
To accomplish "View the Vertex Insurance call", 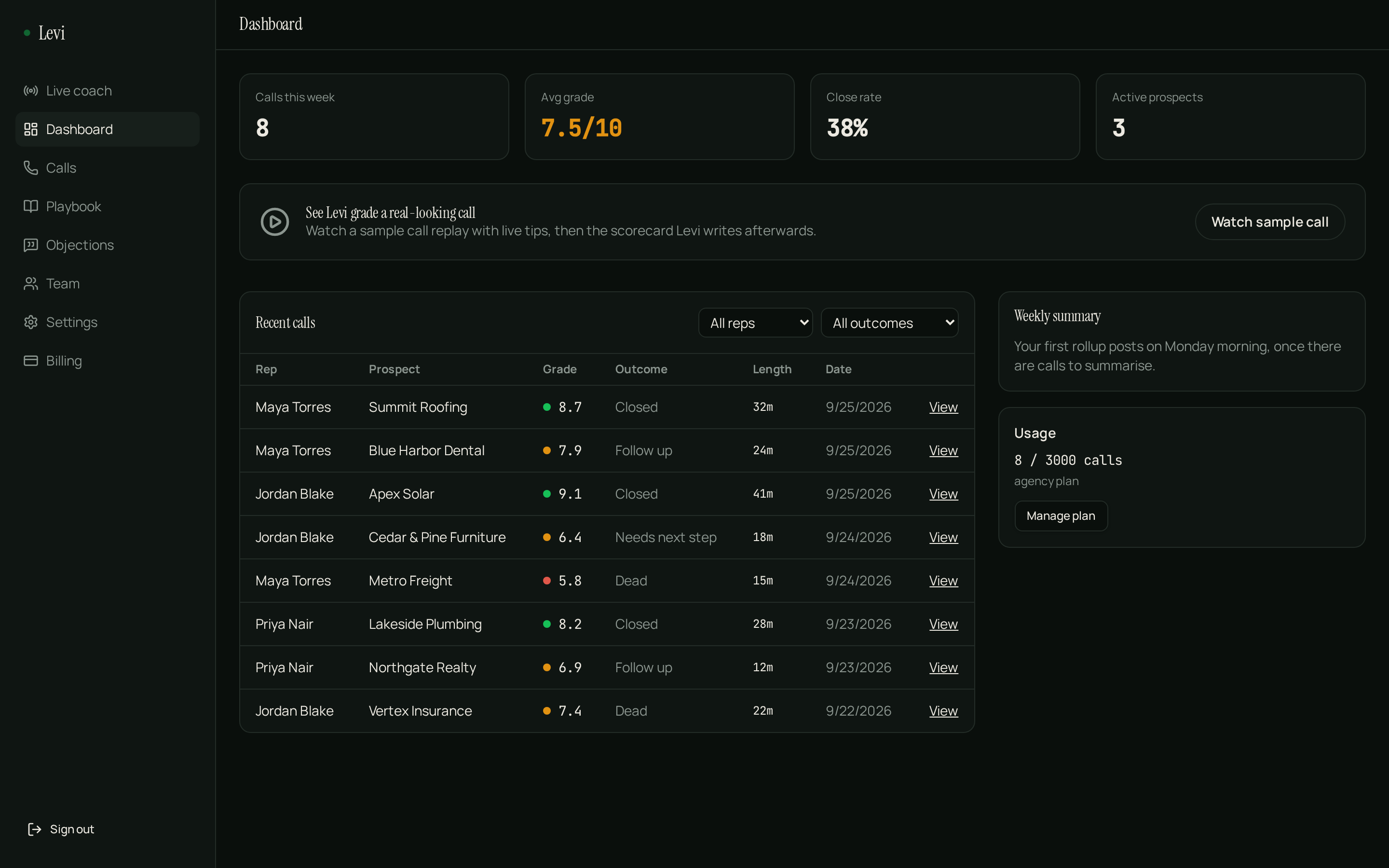I will [943, 711].
